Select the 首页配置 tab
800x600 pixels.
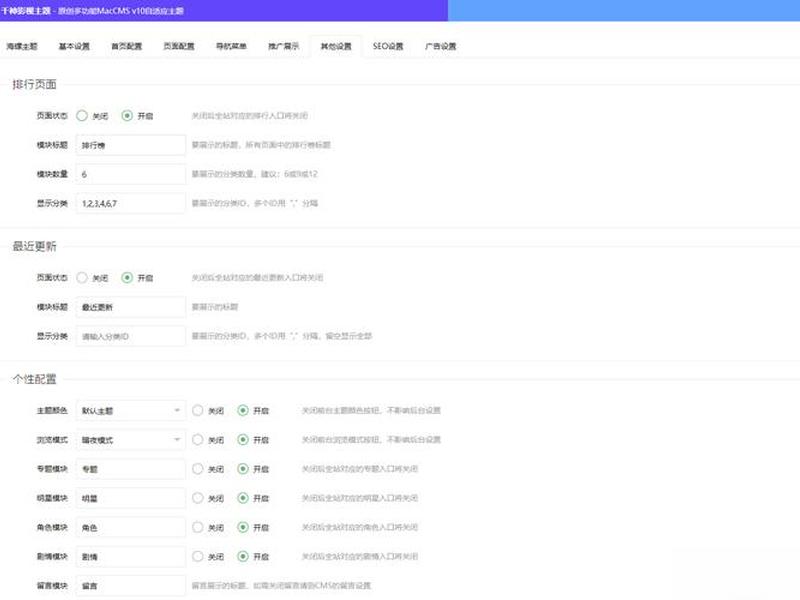[127, 46]
